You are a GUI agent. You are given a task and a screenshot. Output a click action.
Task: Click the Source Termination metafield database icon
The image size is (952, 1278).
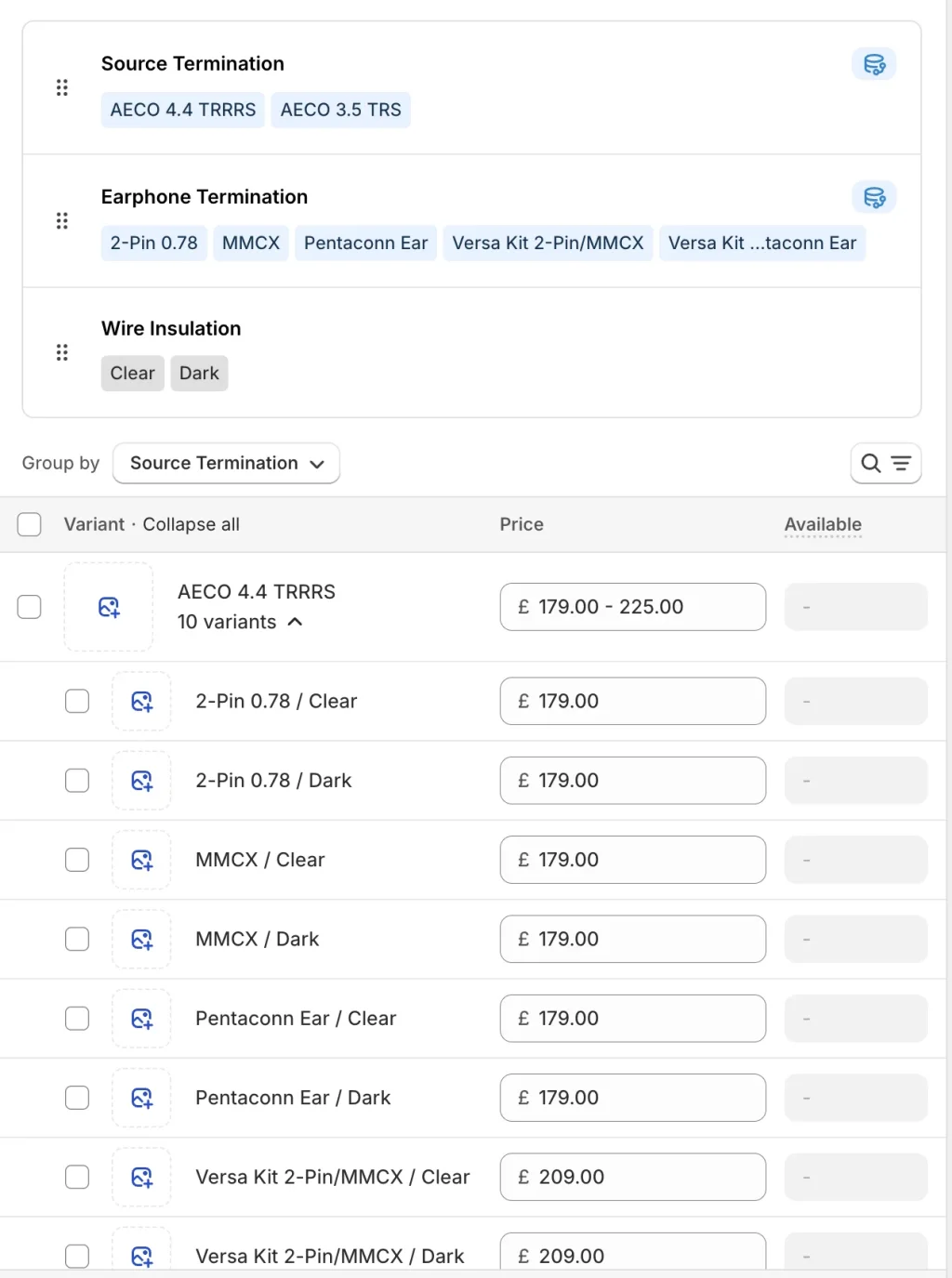tap(874, 64)
